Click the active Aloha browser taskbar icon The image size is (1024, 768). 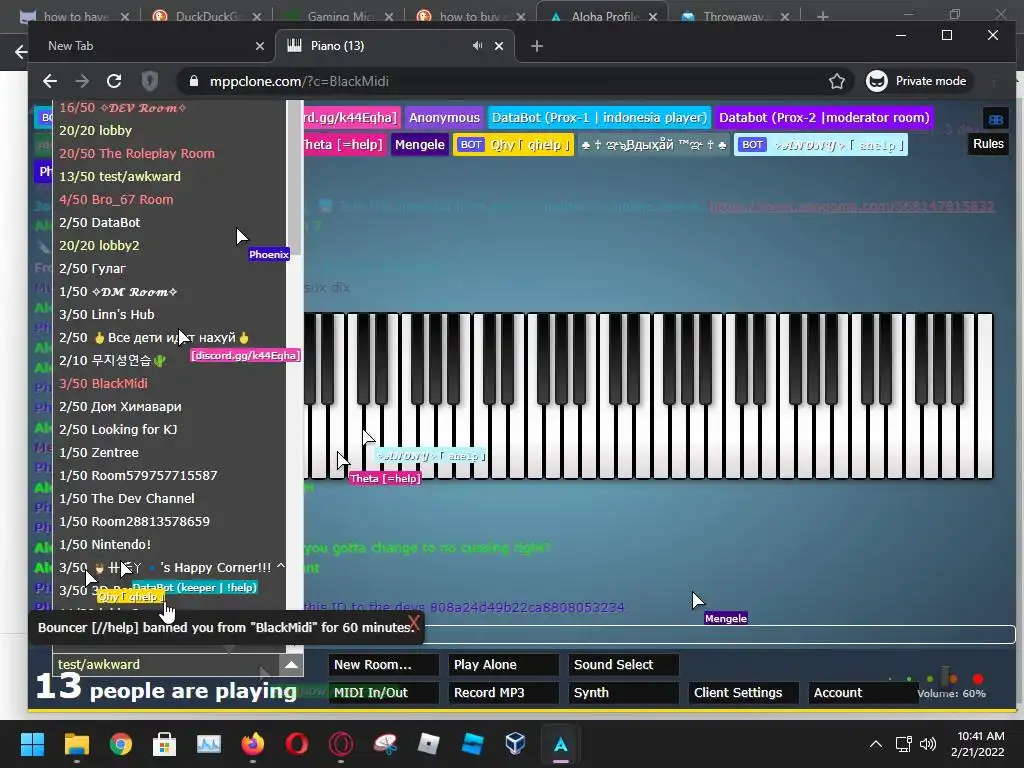[560, 744]
